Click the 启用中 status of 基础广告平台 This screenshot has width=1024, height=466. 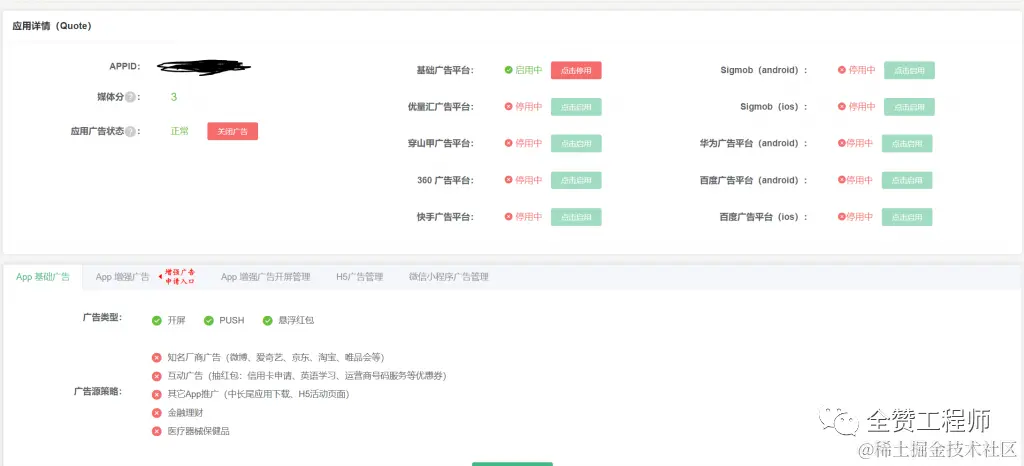(529, 70)
